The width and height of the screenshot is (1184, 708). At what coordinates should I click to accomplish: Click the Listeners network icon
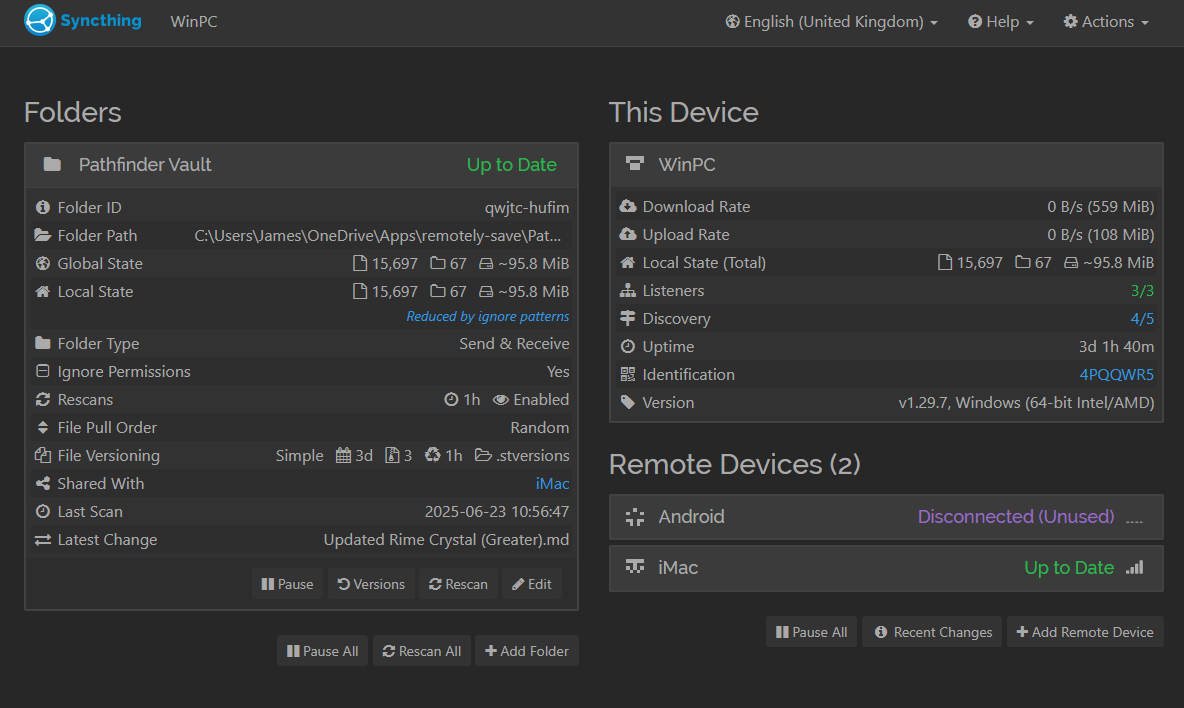(627, 291)
